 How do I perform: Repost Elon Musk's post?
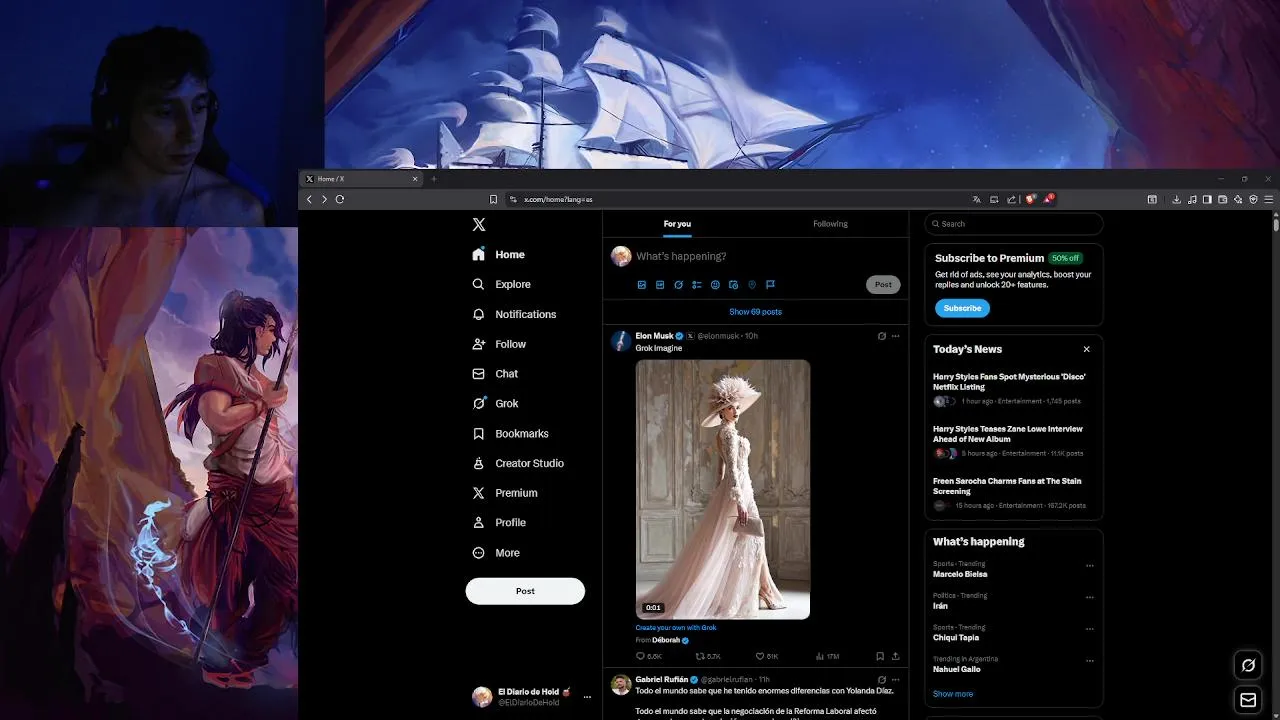(708, 657)
